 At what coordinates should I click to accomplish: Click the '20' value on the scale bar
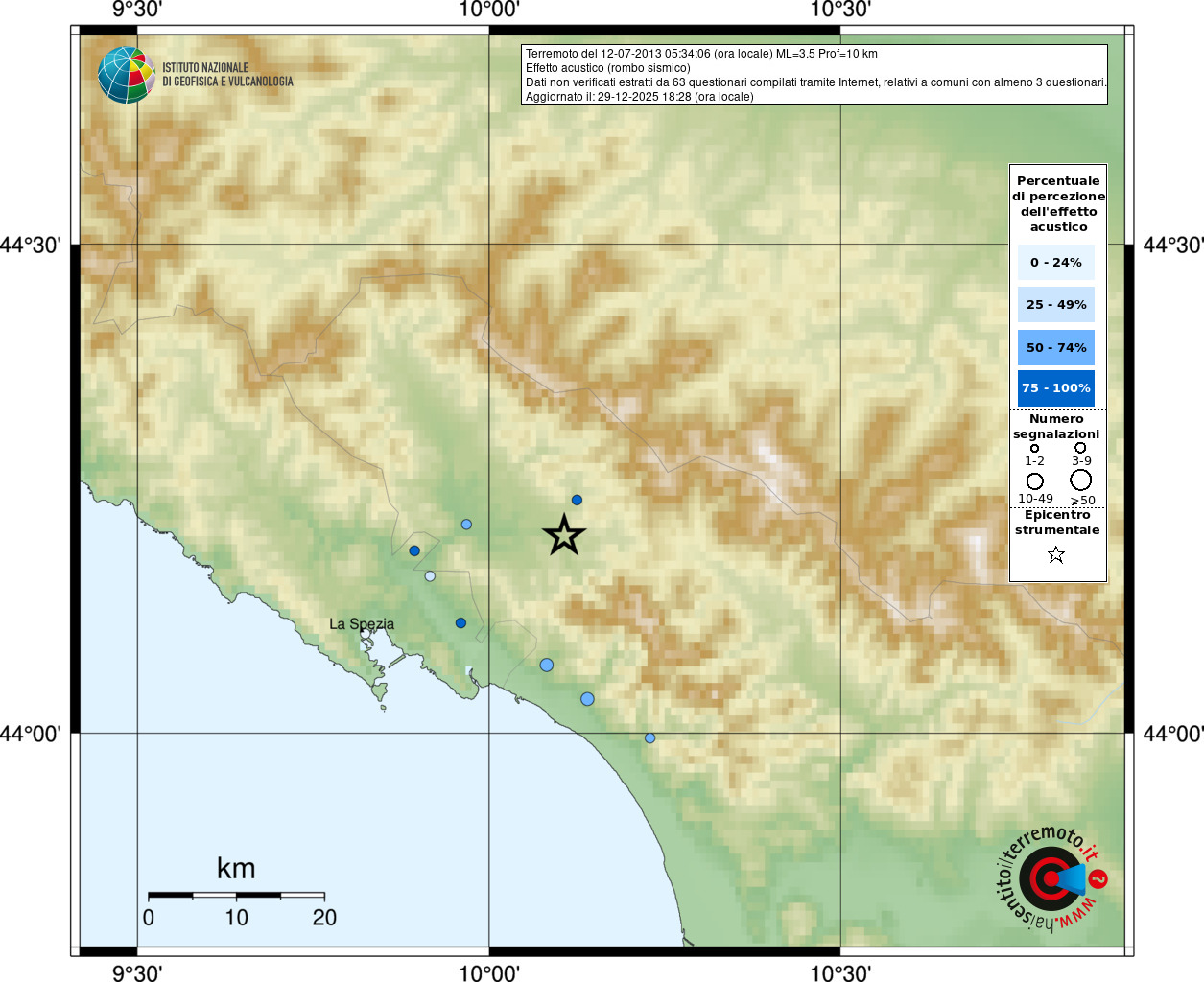tap(324, 918)
